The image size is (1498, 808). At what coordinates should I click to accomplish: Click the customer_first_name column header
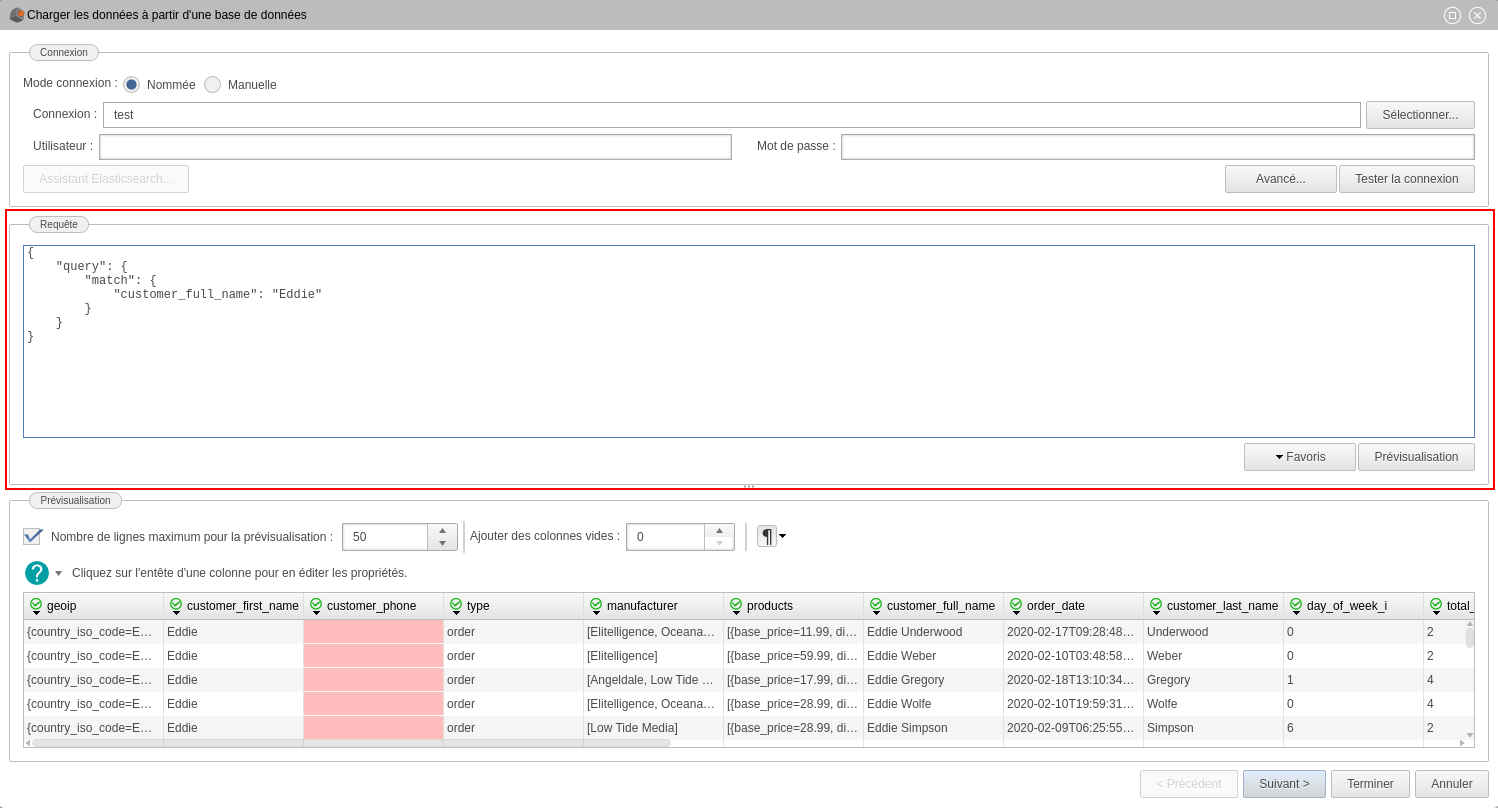(x=234, y=606)
